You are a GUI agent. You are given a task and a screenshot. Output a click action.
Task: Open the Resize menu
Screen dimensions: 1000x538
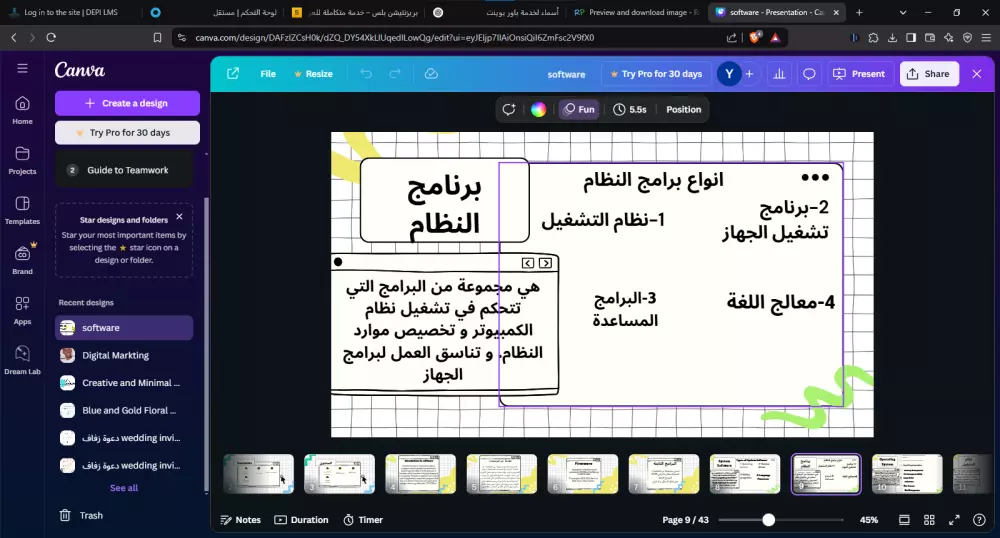click(x=313, y=74)
